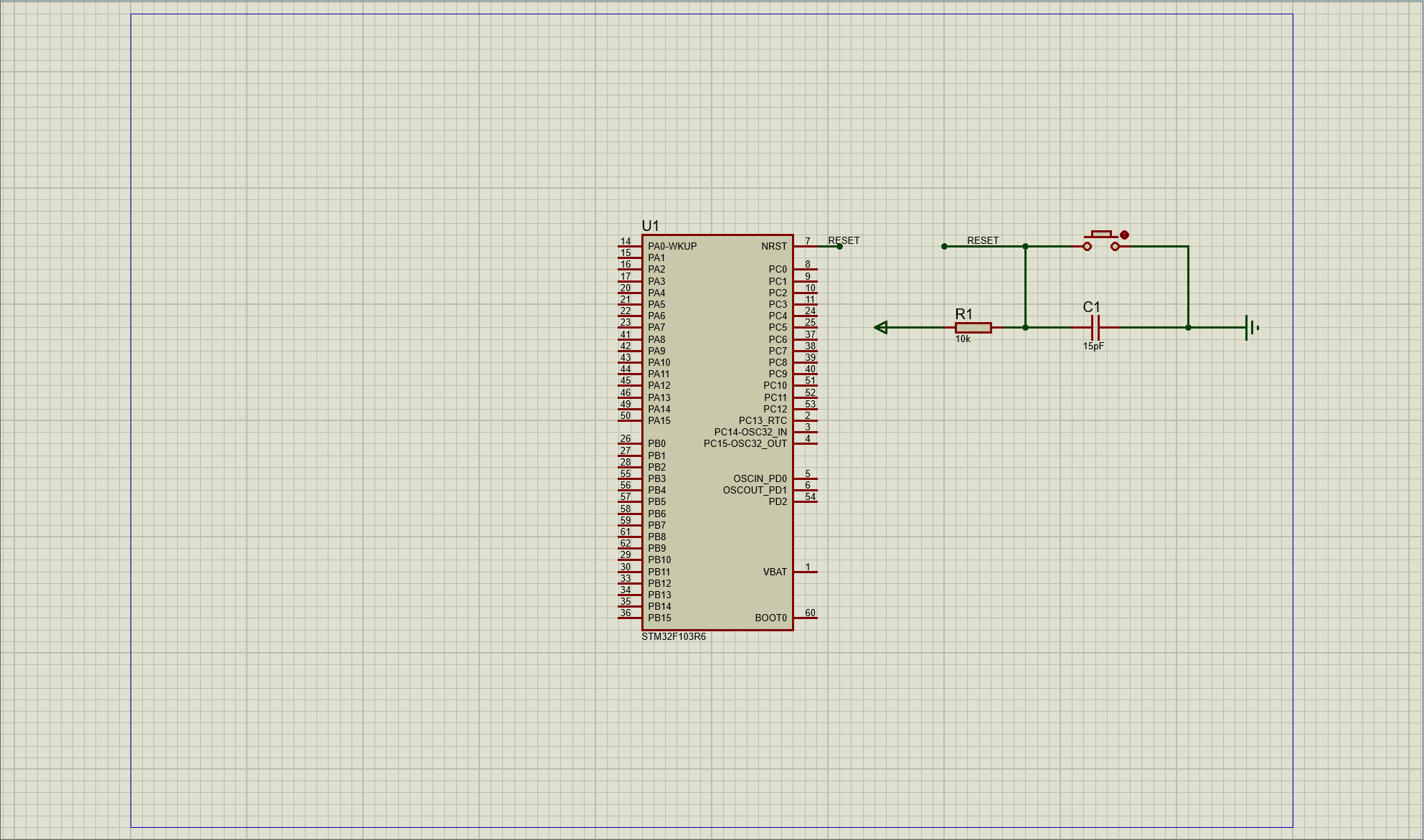Click the BOOT0 pin 60 stub
This screenshot has height=840, width=1424.
coord(806,618)
